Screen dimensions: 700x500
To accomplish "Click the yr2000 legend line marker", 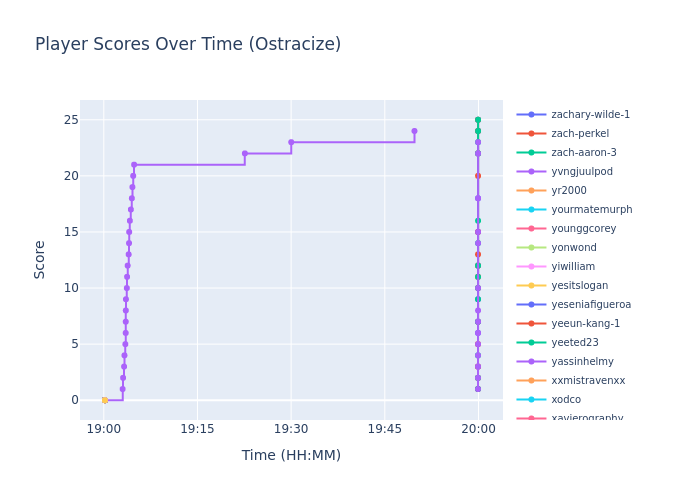I will point(531,191).
